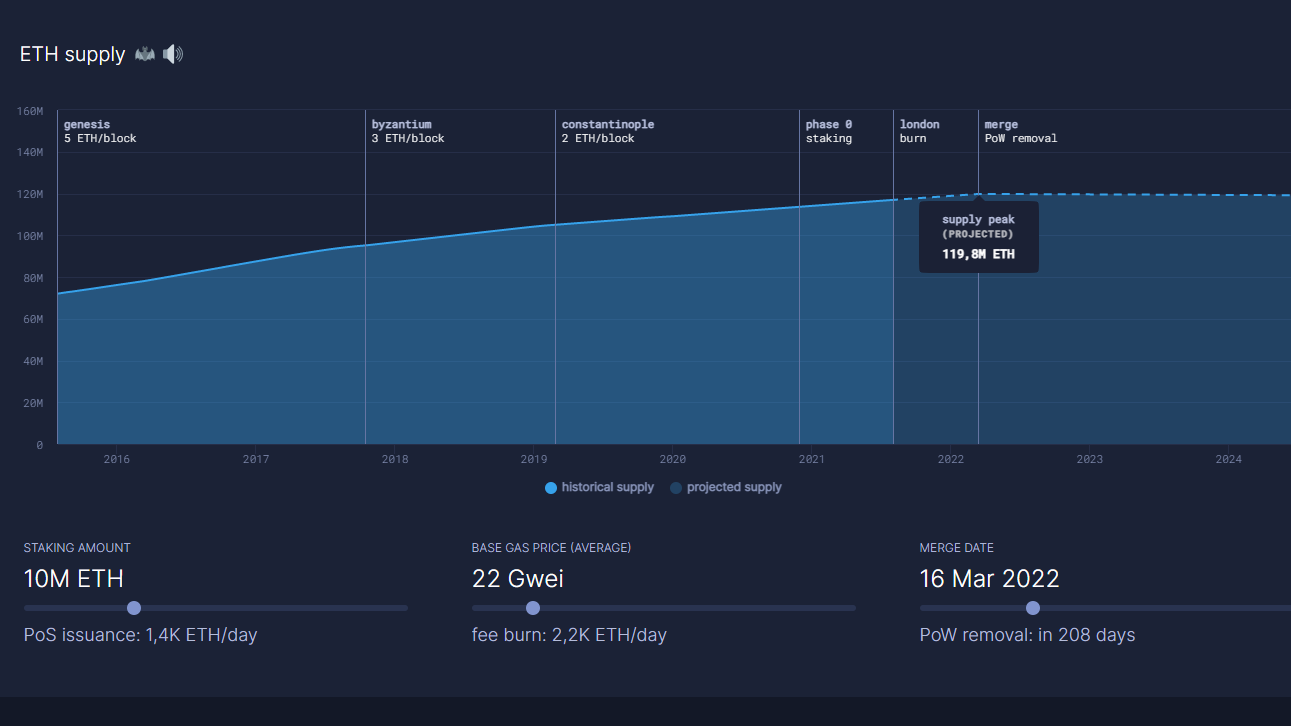Click the ETH supply heading

point(73,54)
